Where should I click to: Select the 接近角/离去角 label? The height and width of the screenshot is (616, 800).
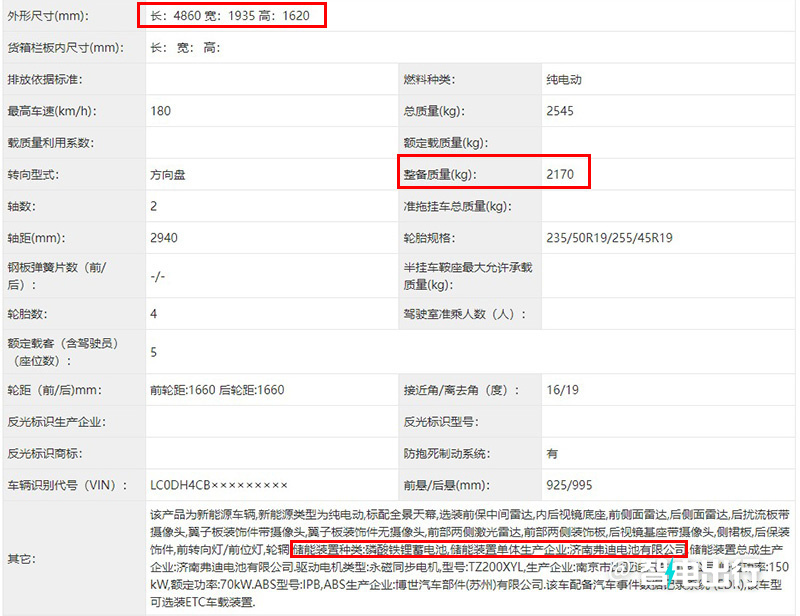461,390
